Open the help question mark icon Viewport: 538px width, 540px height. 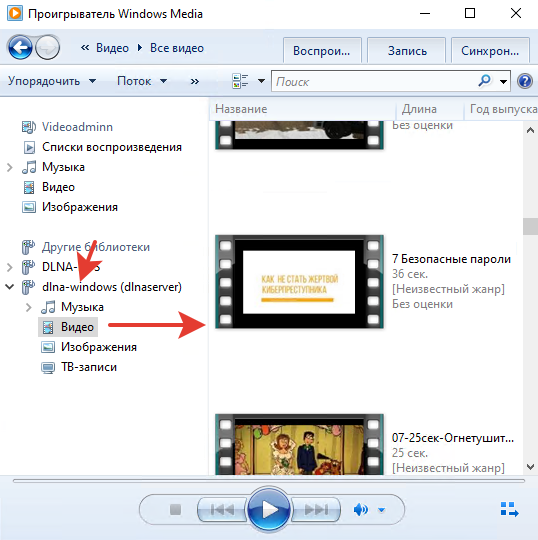pos(525,81)
